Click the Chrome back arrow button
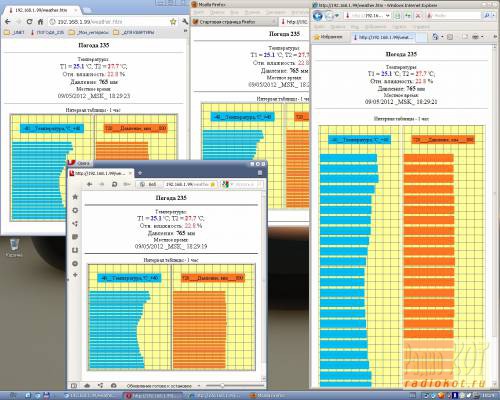The width and height of the screenshot is (500, 400). pos(7,22)
